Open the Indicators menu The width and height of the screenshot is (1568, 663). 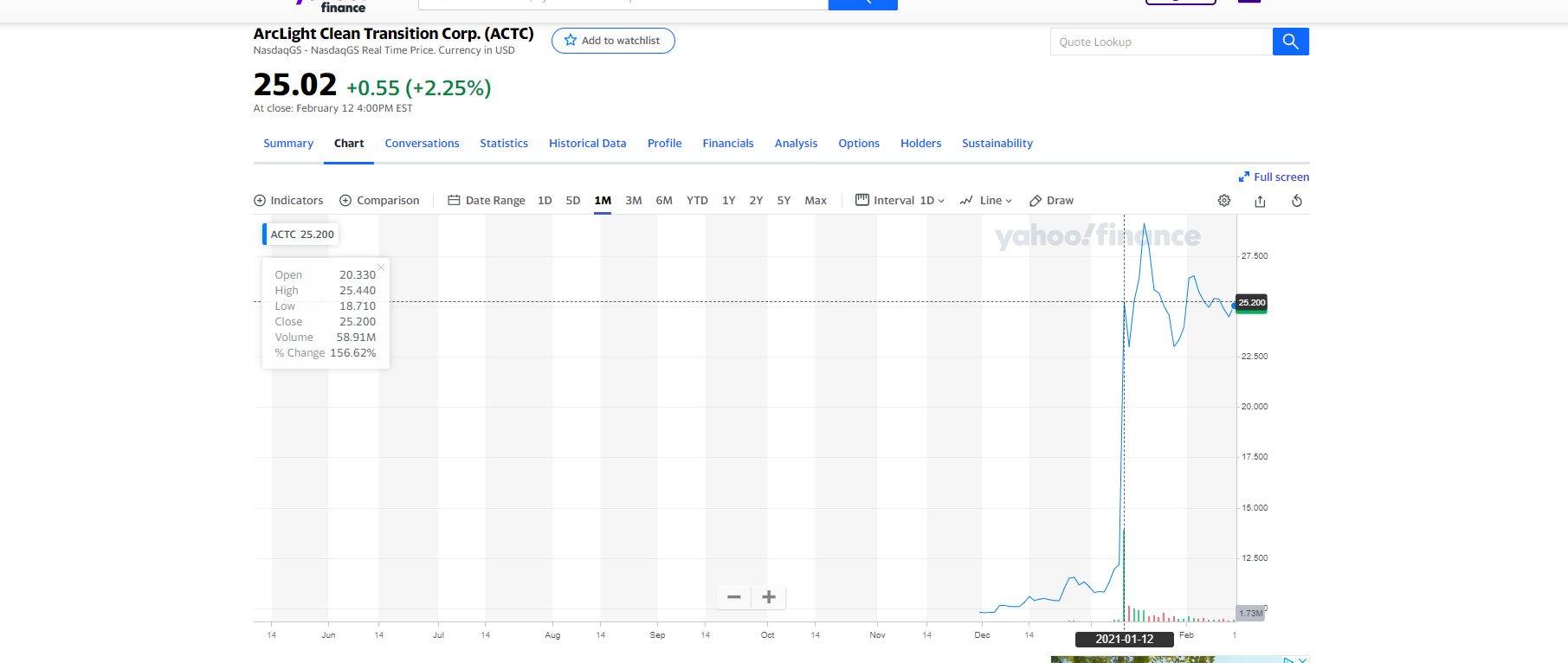288,201
